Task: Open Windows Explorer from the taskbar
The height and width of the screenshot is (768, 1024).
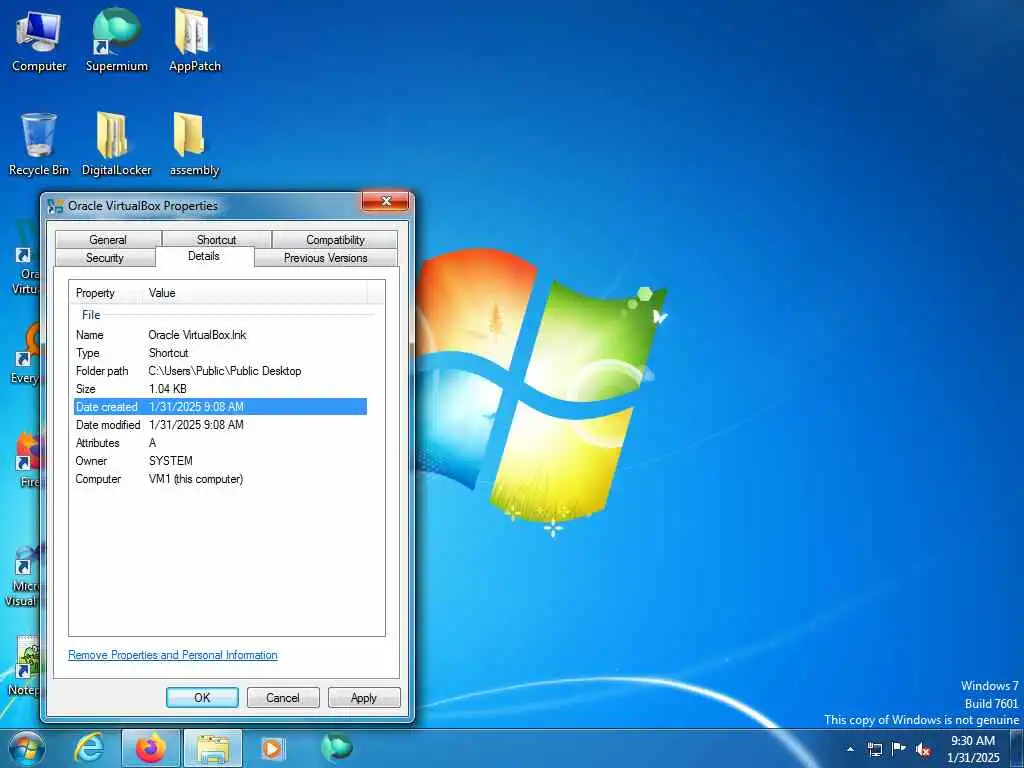Action: (x=213, y=748)
